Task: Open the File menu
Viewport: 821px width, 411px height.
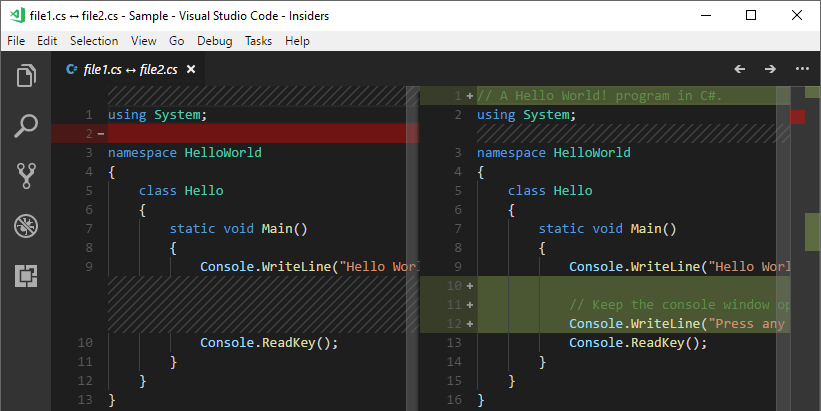Action: (x=16, y=41)
